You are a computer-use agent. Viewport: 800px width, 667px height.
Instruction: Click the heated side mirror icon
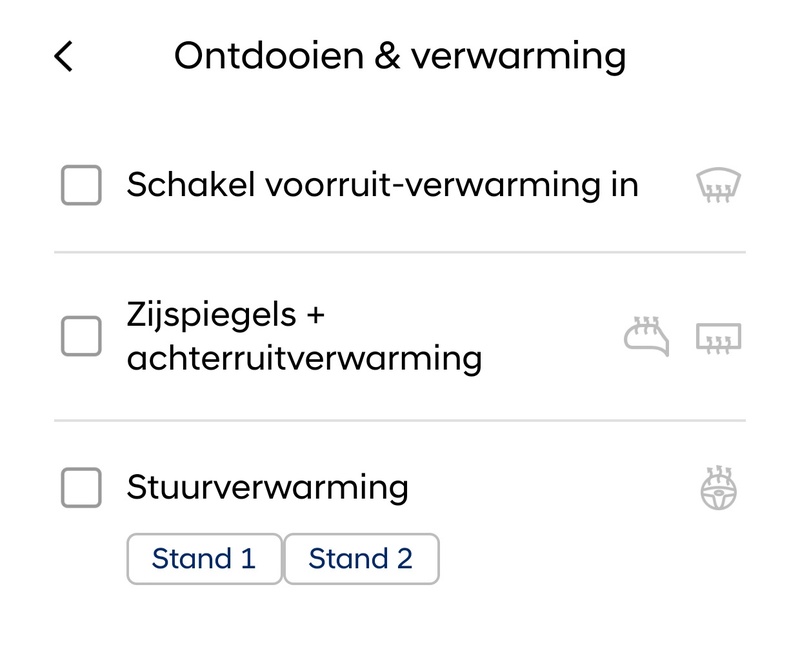click(647, 336)
